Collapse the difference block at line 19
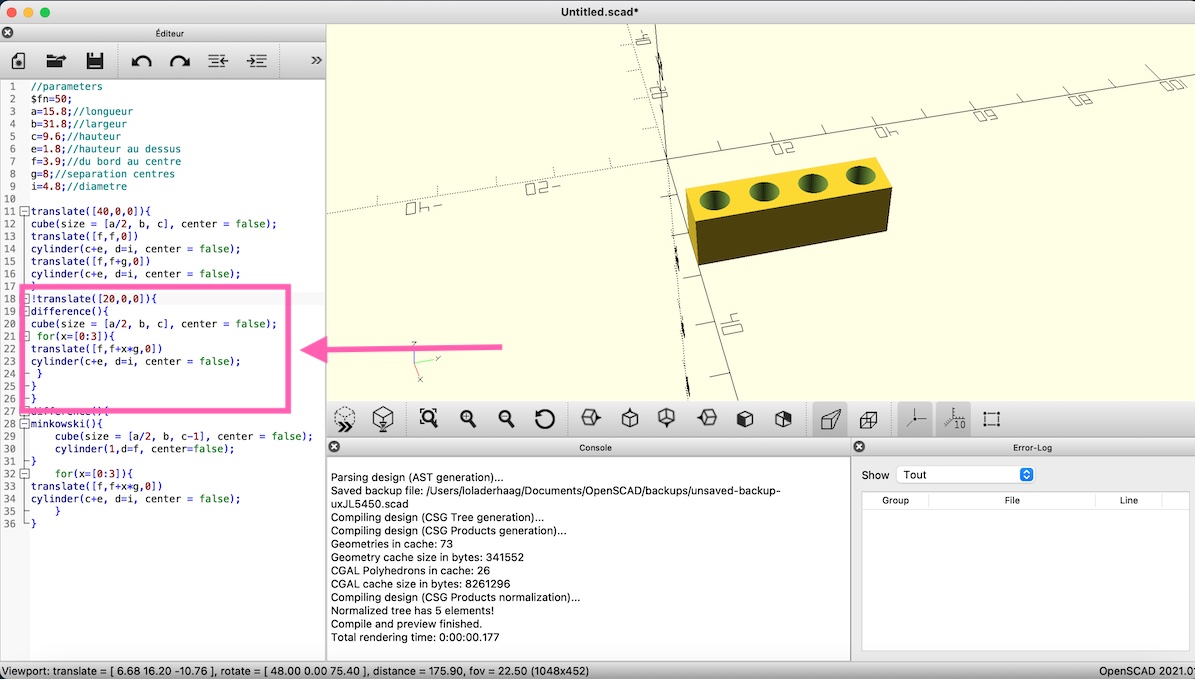Image resolution: width=1195 pixels, height=679 pixels. (24, 311)
